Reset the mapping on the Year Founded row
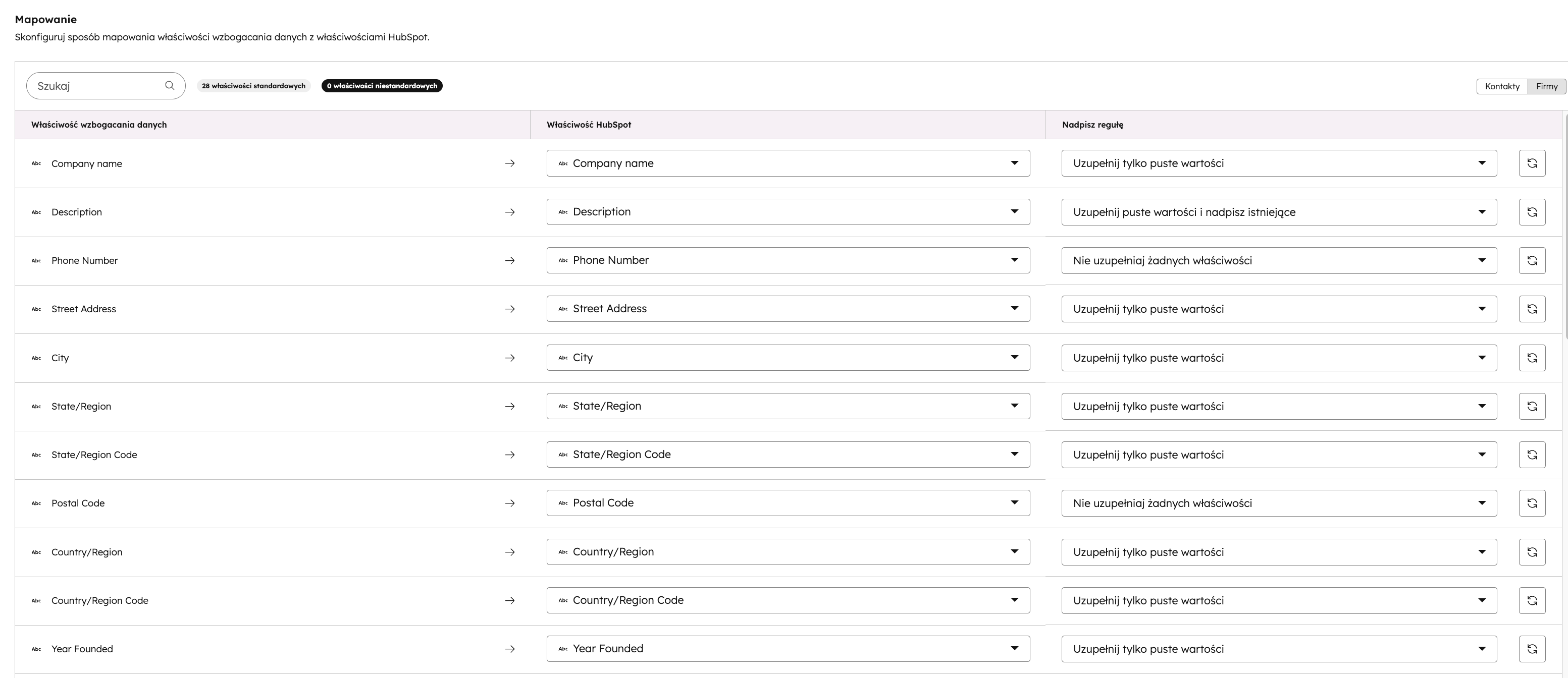The image size is (1568, 678). 1532,649
